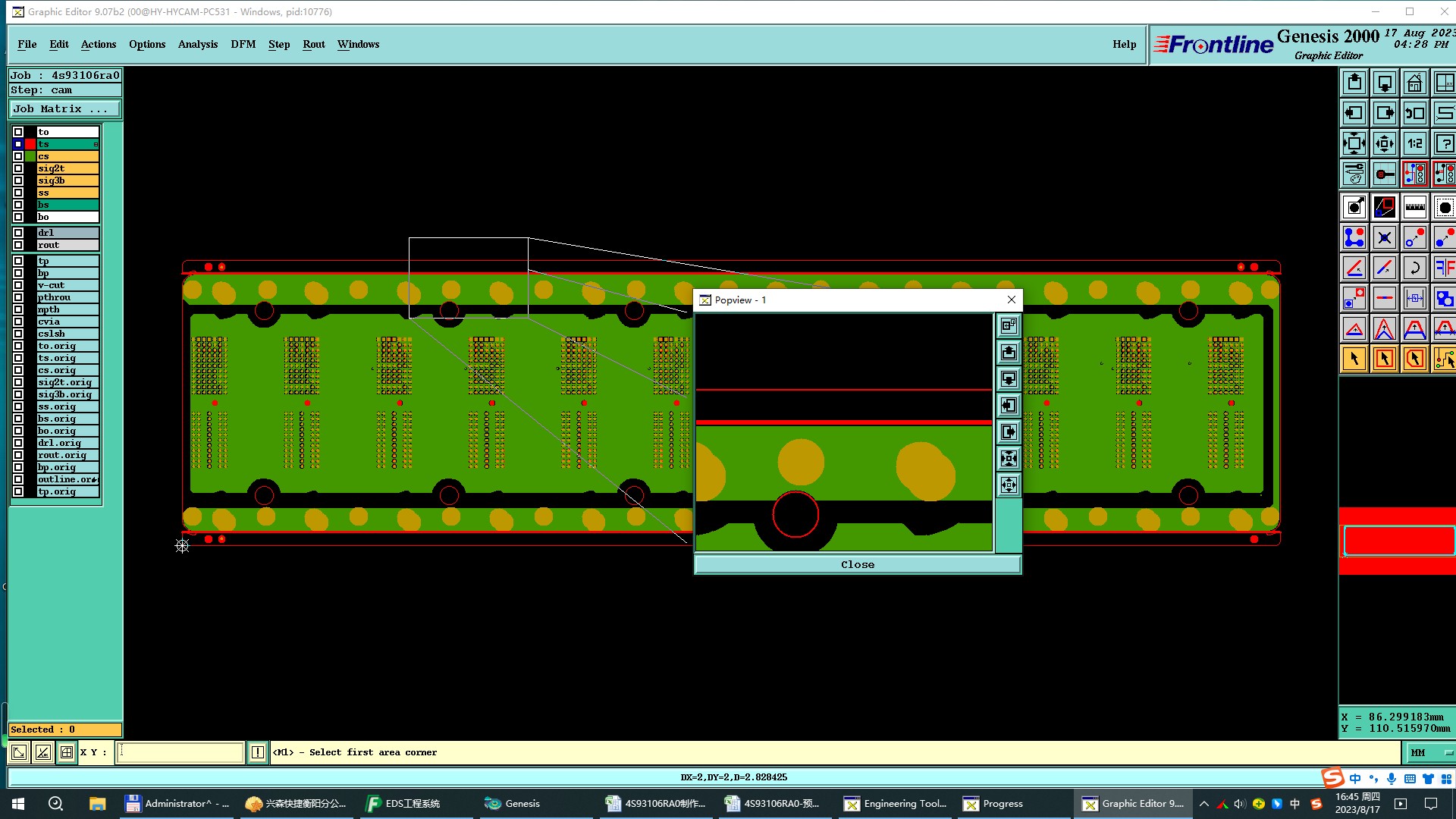The width and height of the screenshot is (1456, 819).
Task: Enable the rout layer checkbox
Action: [x=18, y=245]
